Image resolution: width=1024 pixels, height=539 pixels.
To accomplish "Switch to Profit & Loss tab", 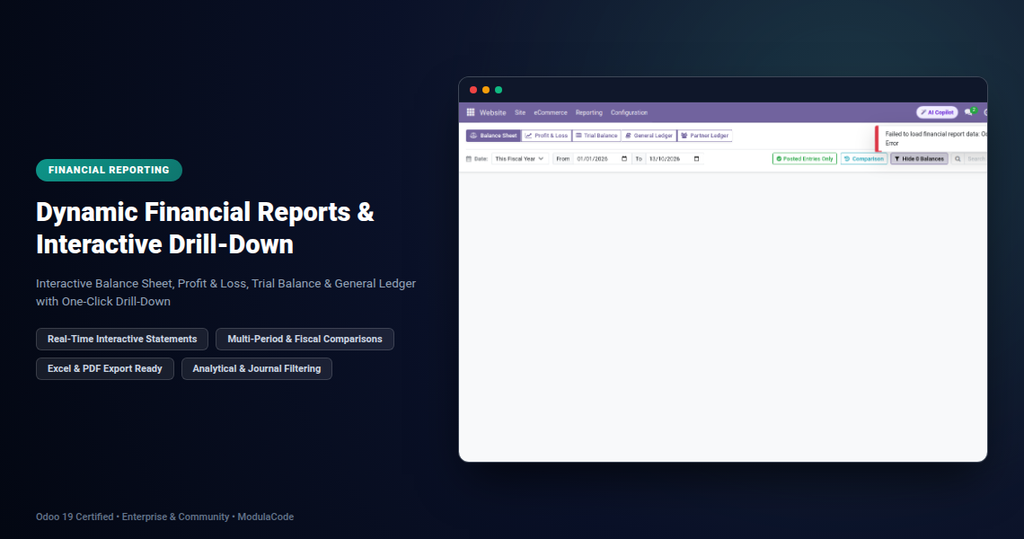I will click(x=547, y=135).
